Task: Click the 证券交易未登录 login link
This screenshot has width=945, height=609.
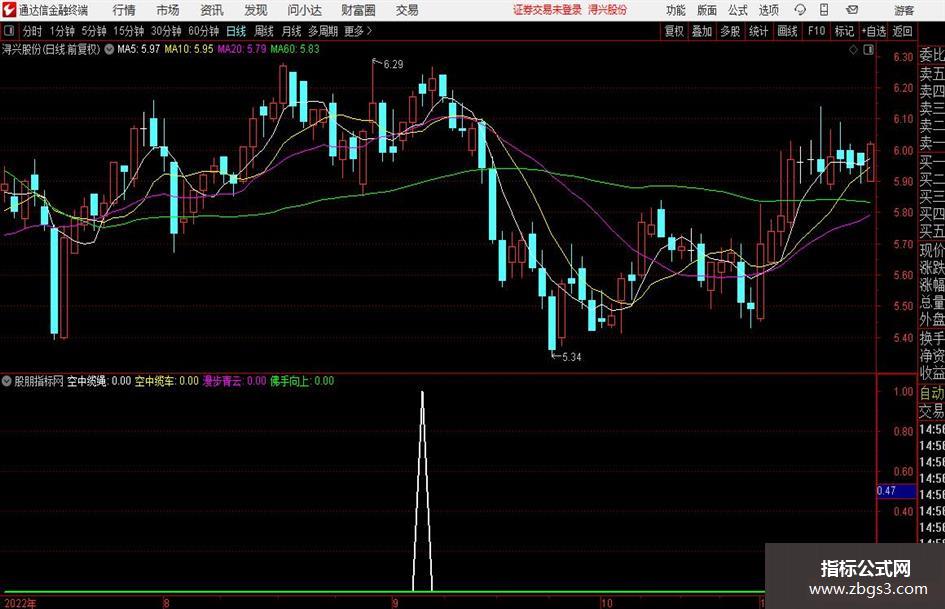Action: (547, 10)
